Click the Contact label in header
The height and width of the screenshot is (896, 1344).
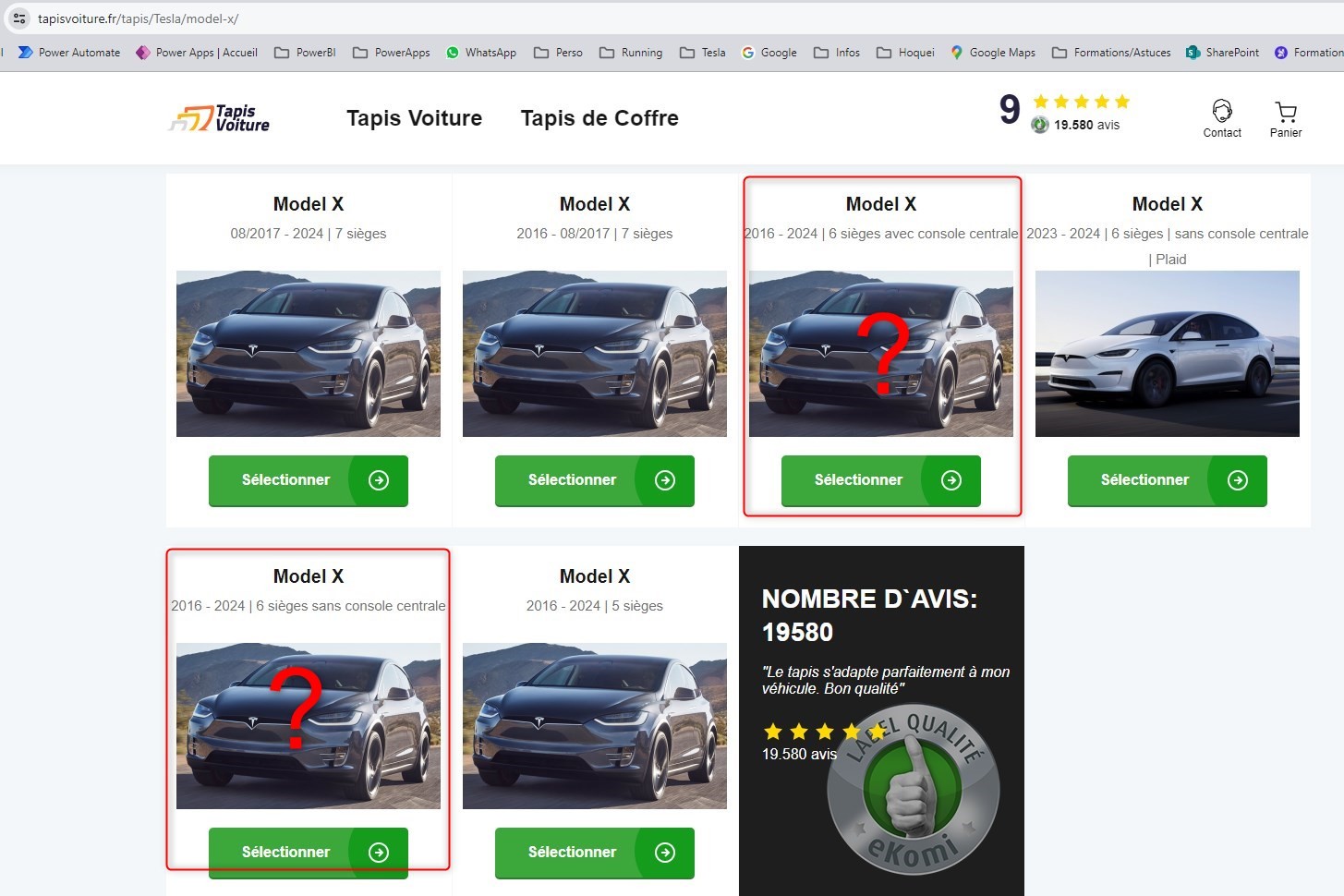coord(1222,133)
